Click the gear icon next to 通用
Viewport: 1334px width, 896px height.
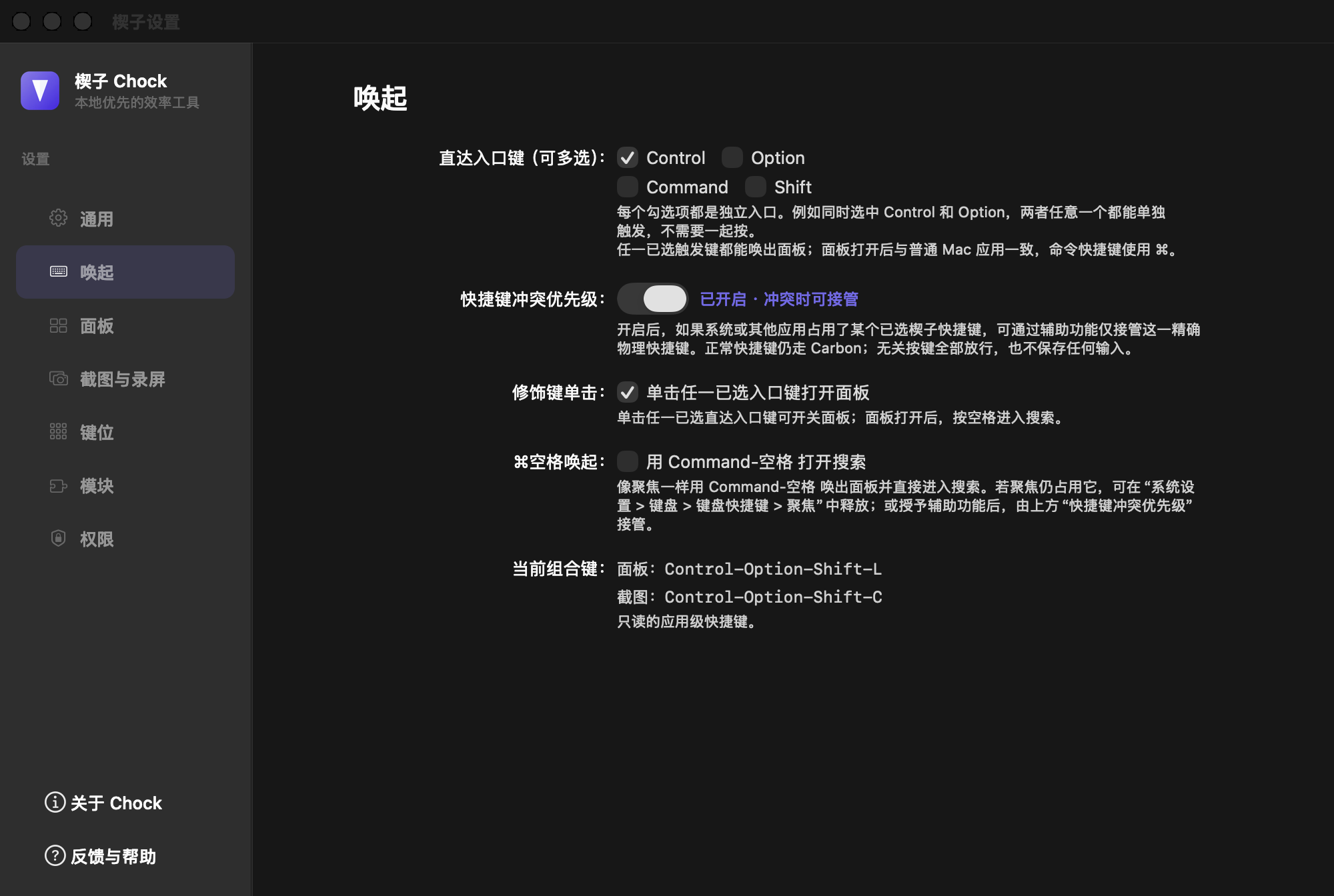tap(58, 218)
